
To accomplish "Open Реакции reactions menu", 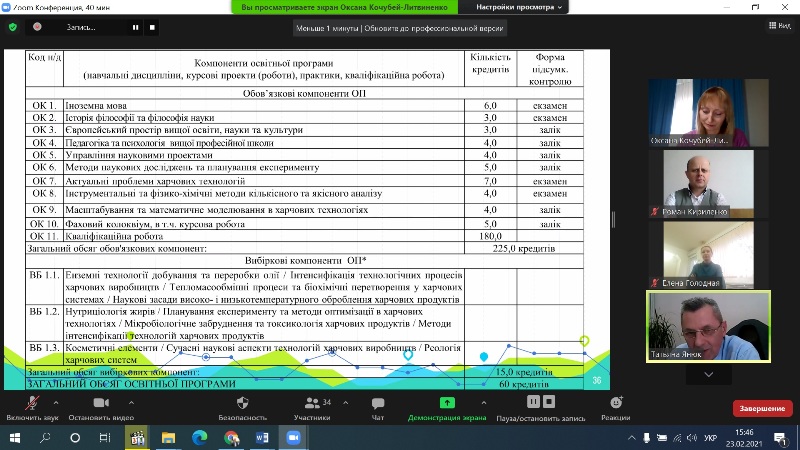I will pyautogui.click(x=616, y=408).
